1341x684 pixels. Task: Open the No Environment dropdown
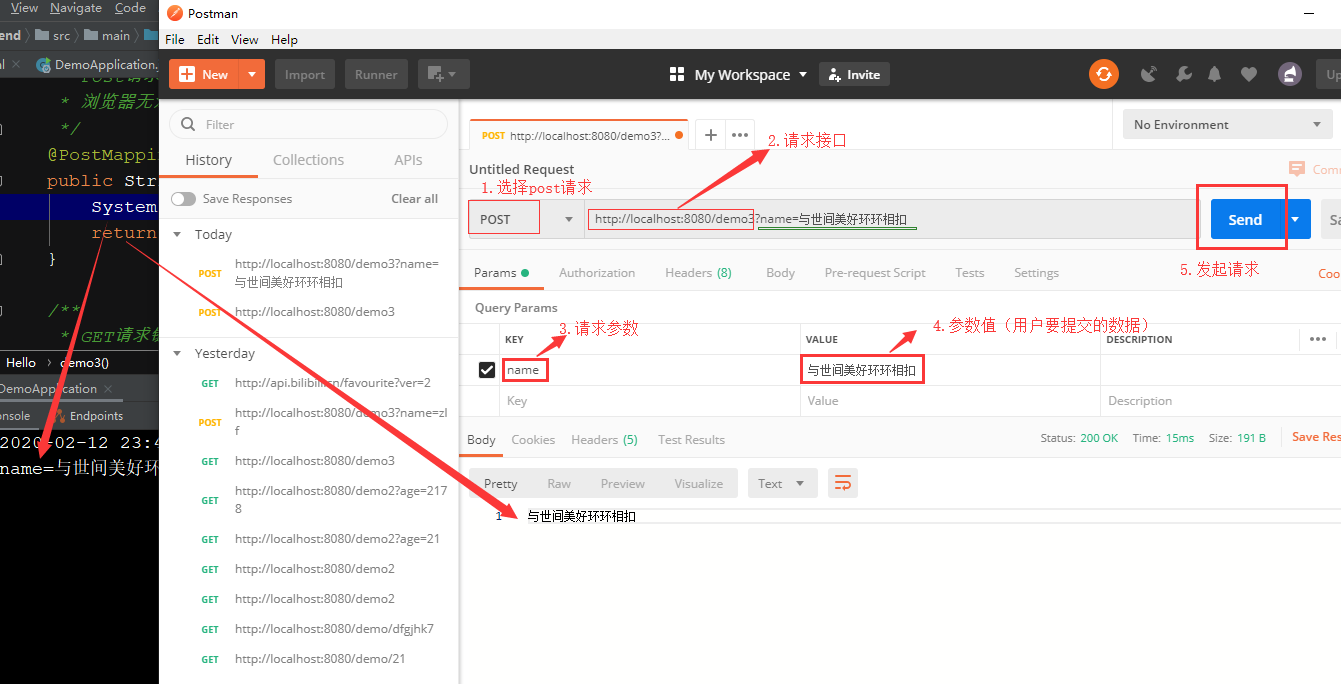tap(1228, 125)
